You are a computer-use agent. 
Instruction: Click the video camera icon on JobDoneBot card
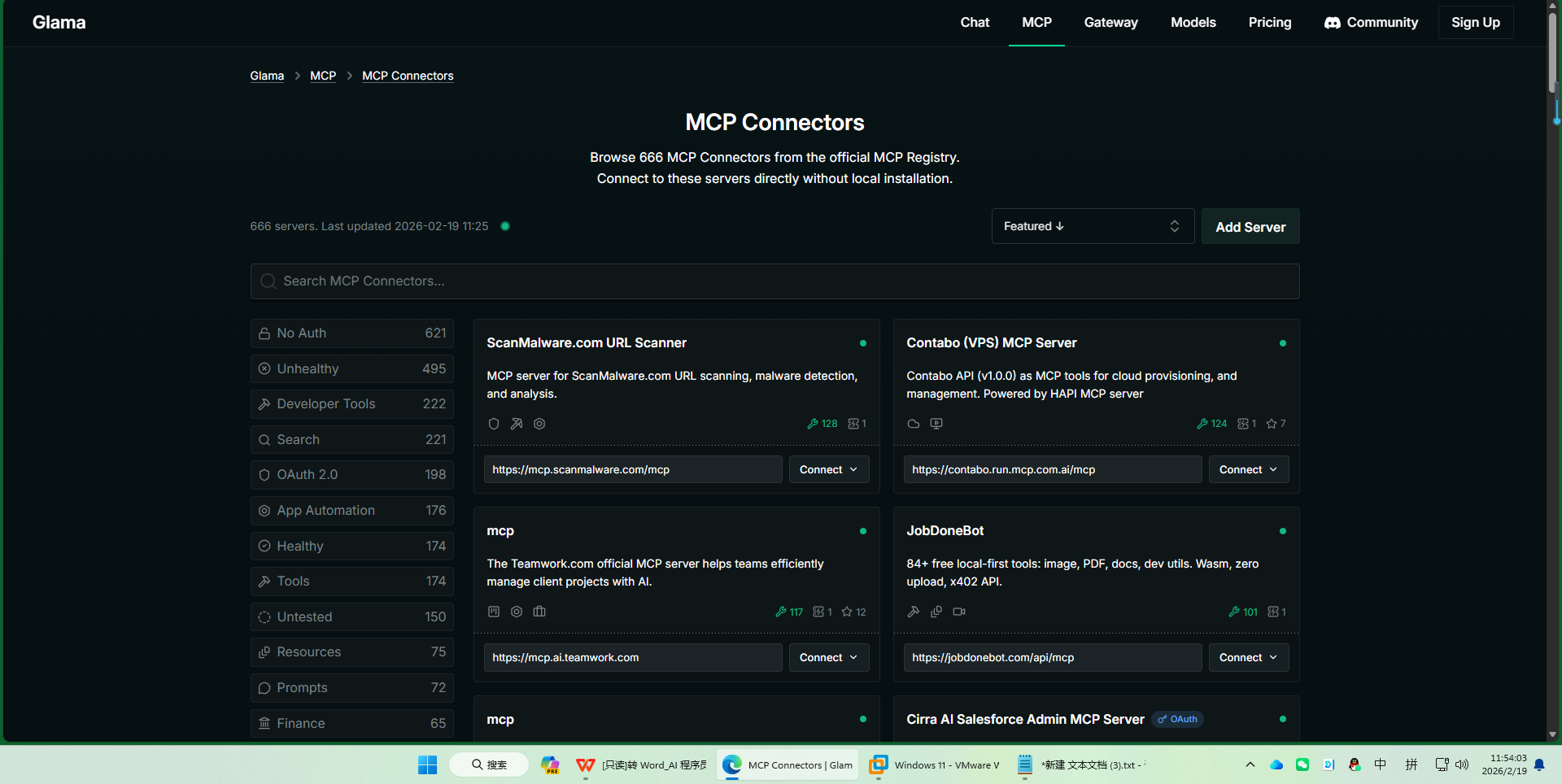[959, 612]
